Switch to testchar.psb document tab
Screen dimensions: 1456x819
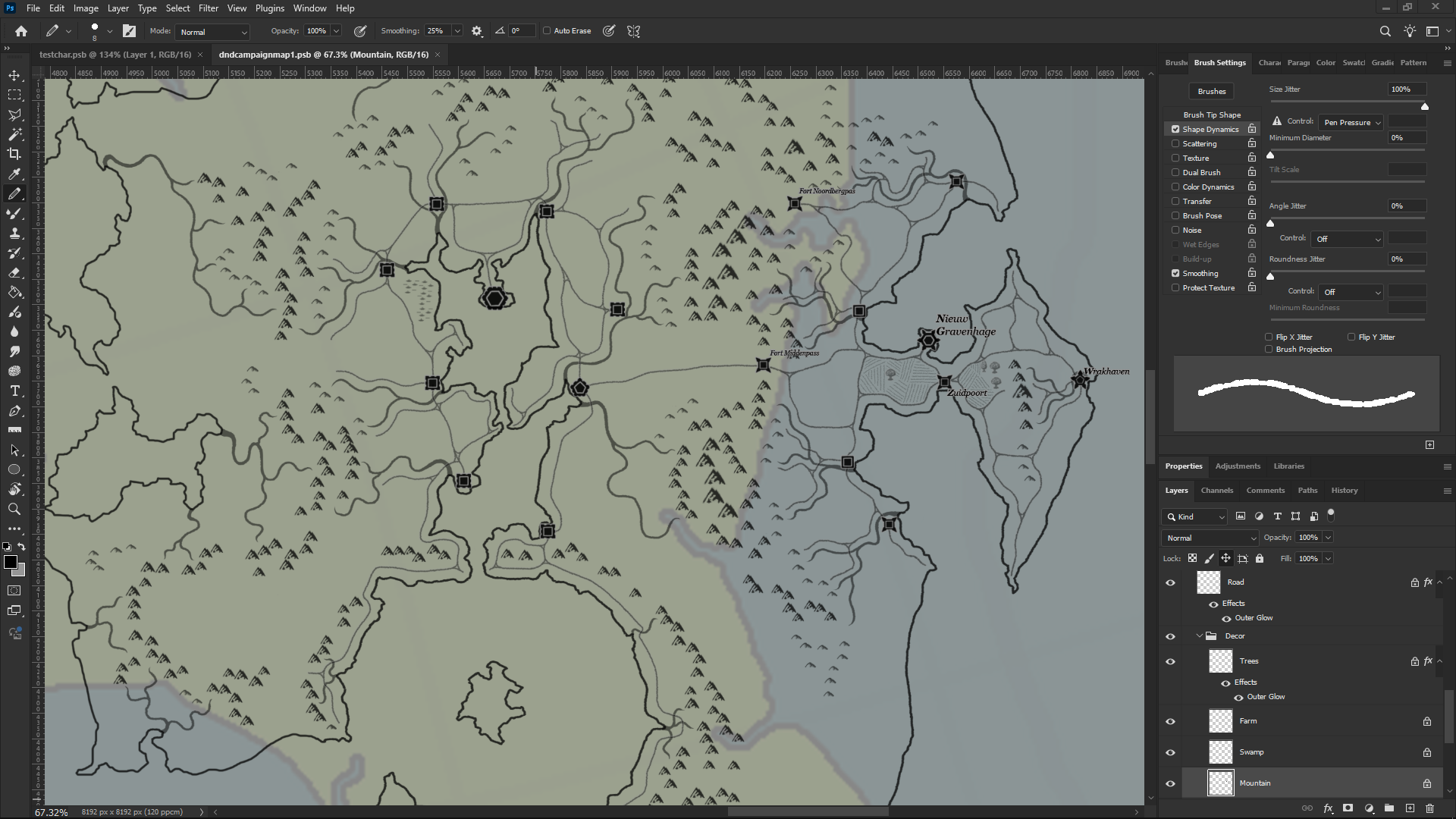pyautogui.click(x=115, y=55)
